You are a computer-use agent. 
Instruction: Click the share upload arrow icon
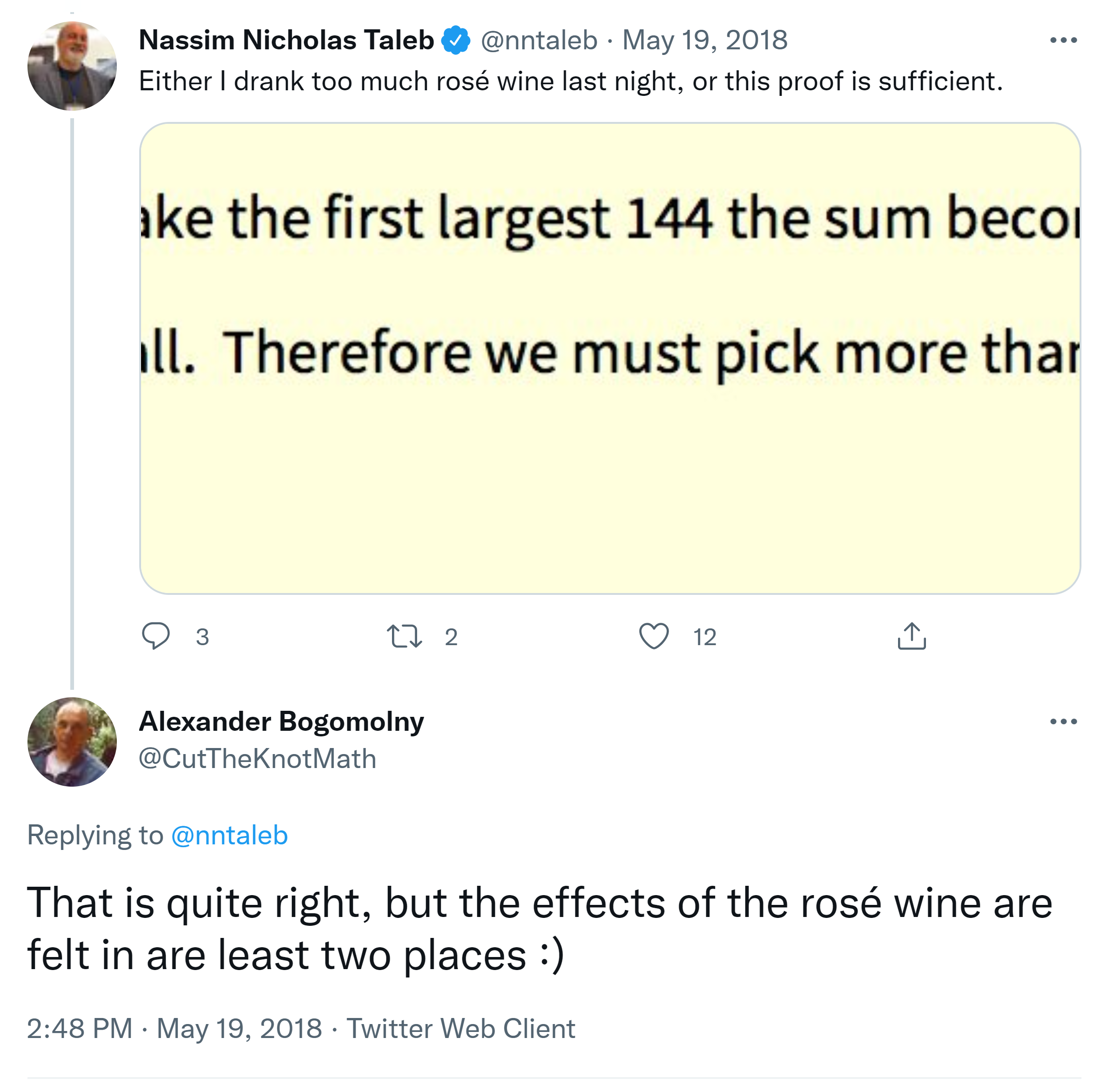tap(911, 636)
